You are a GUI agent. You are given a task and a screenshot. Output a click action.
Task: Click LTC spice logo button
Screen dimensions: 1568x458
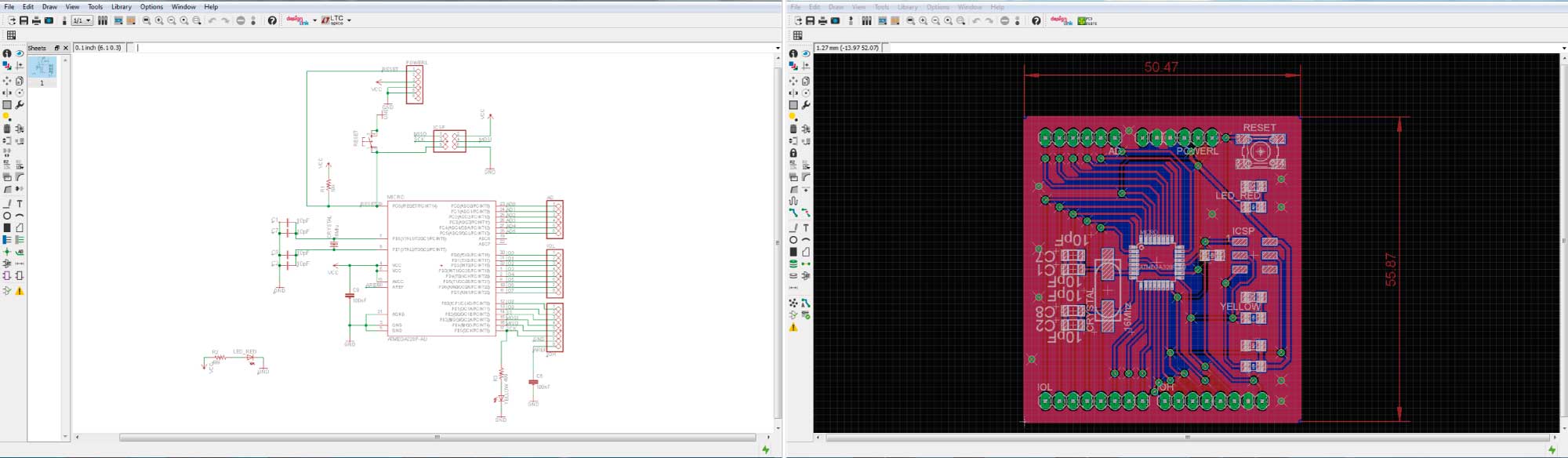tap(332, 20)
